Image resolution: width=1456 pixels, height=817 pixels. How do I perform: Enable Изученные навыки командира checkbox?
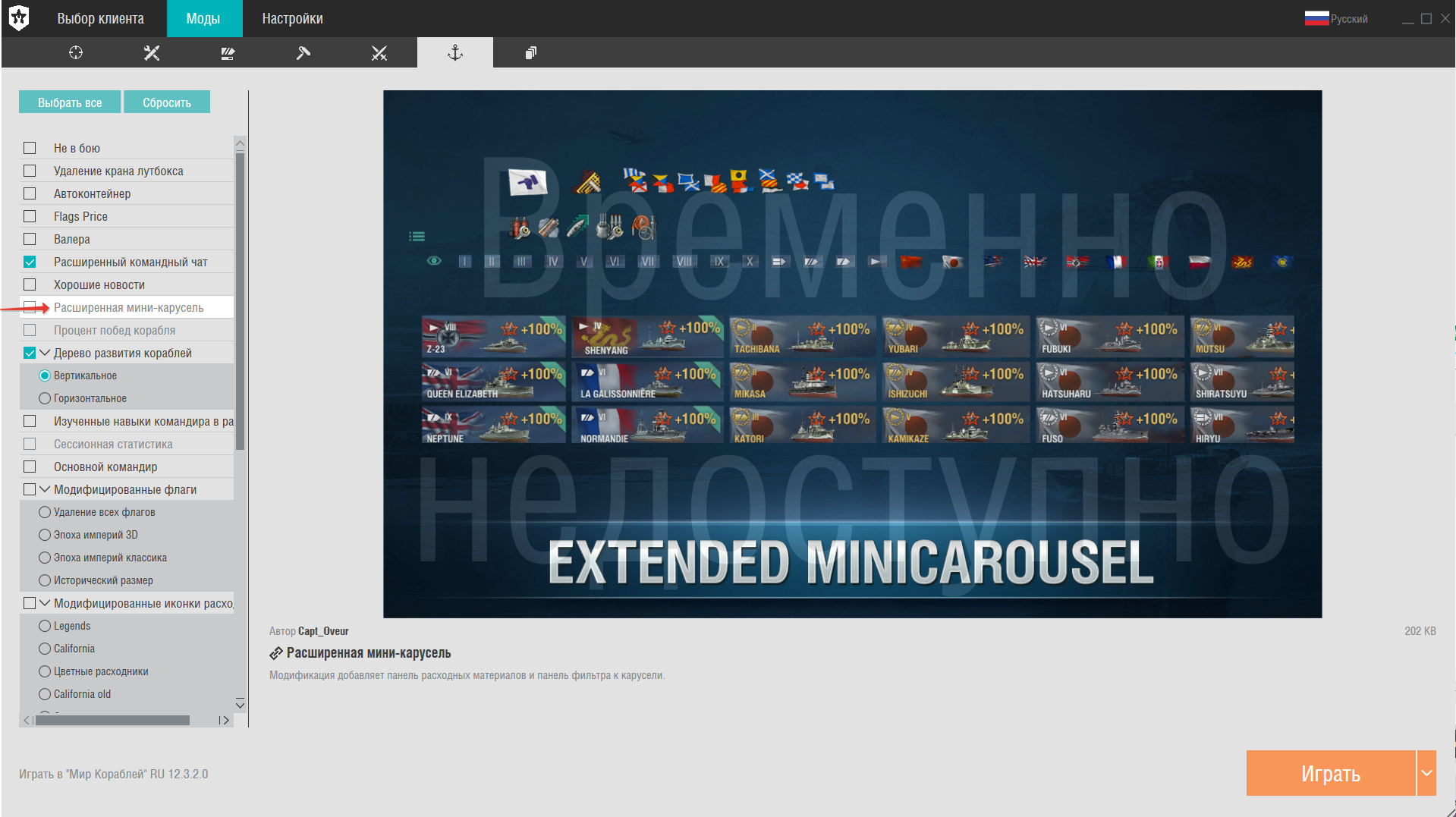click(x=30, y=421)
